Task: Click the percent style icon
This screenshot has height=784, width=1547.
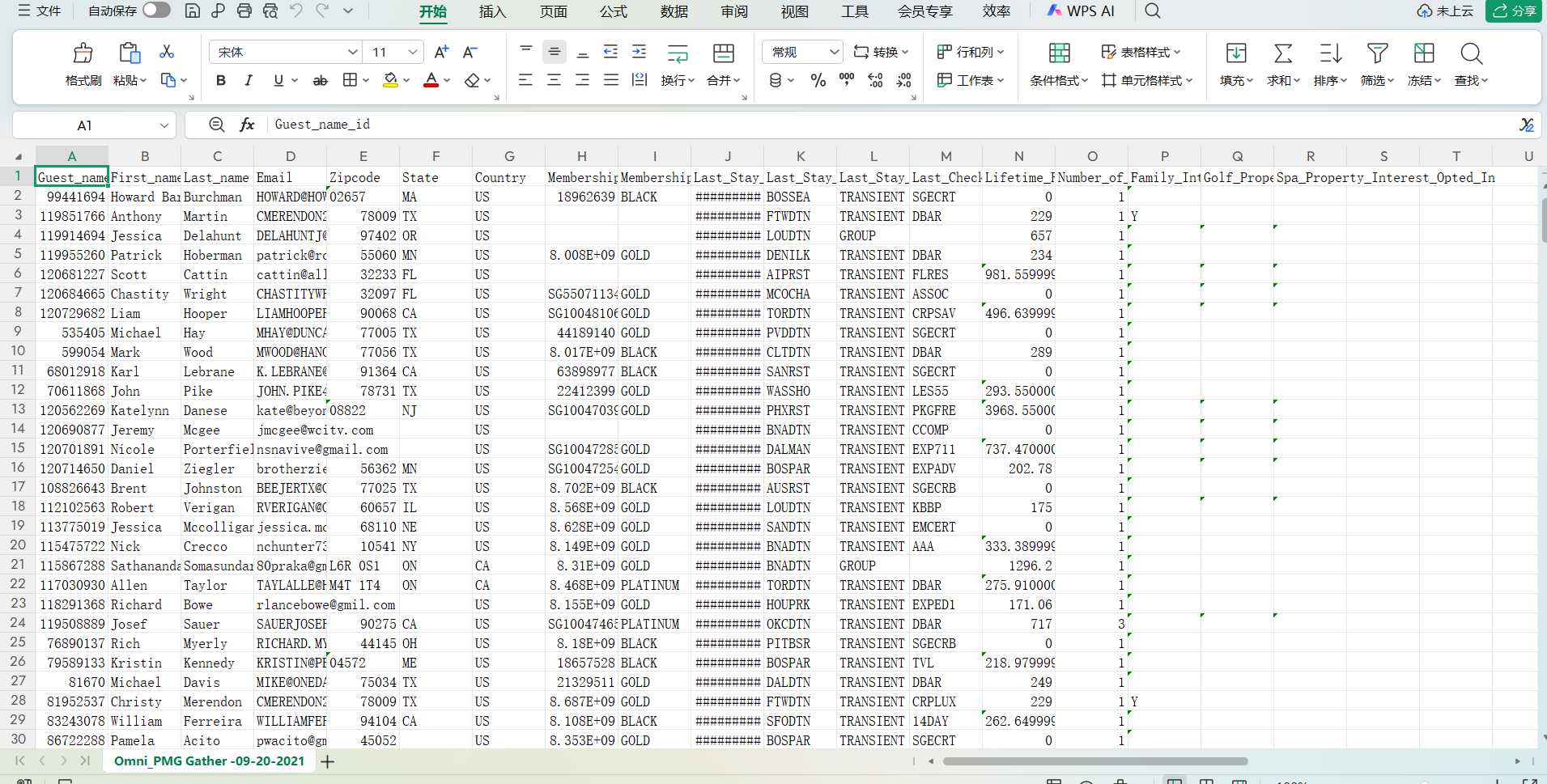Action: click(818, 80)
